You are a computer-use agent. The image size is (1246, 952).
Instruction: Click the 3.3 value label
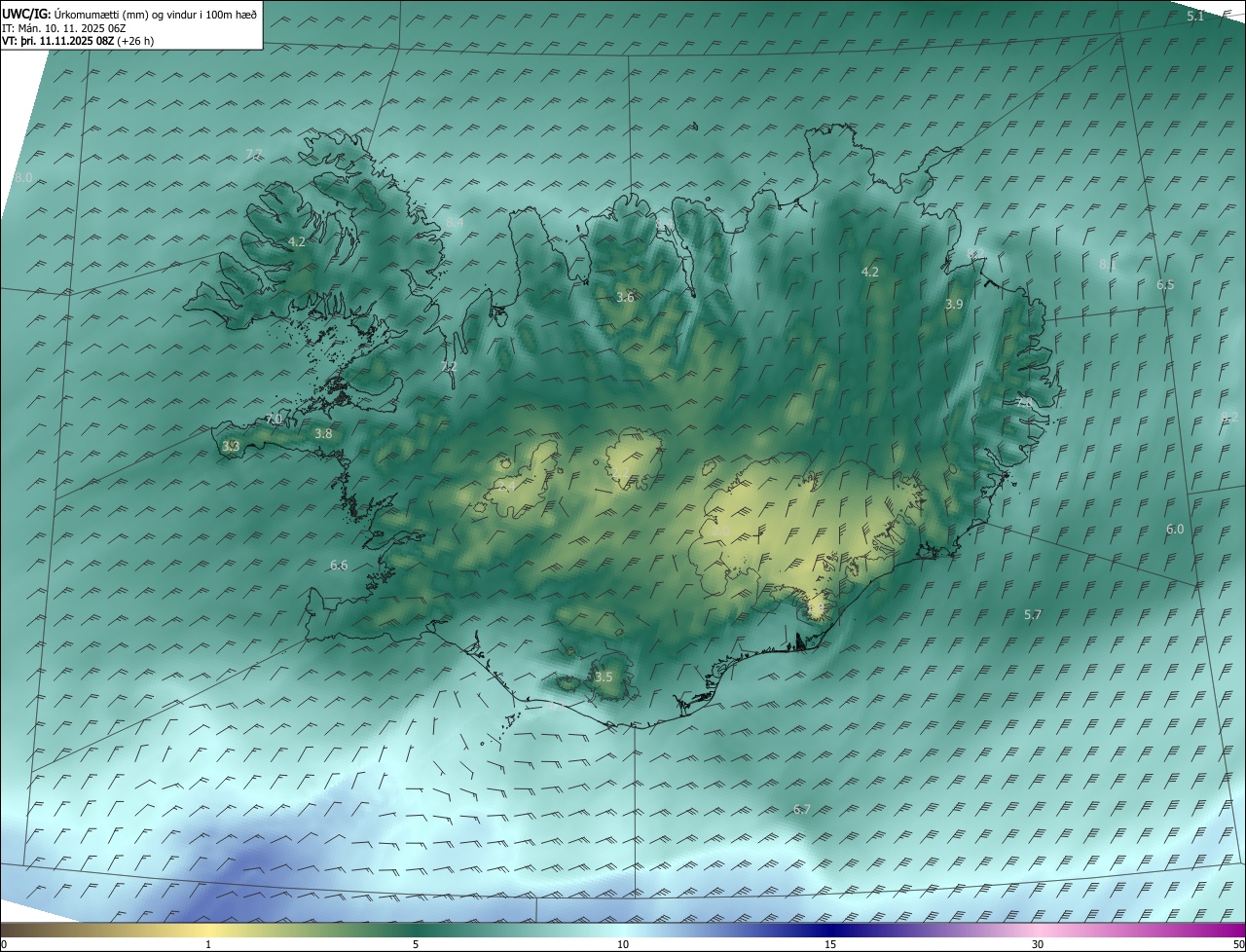[231, 447]
